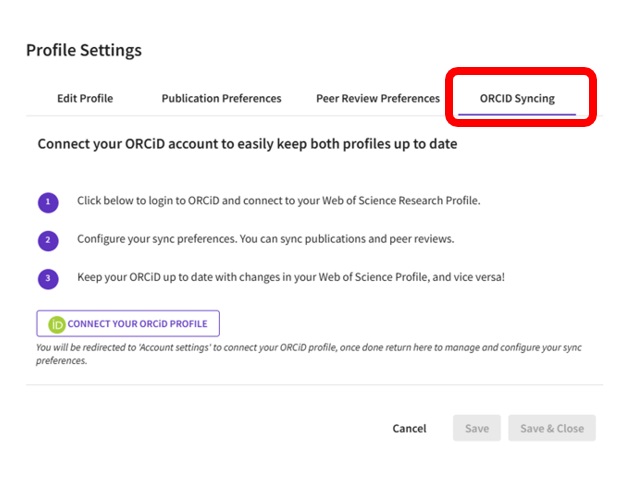Click the Cancel button
Image resolution: width=628 pixels, height=490 pixels.
pyautogui.click(x=409, y=428)
